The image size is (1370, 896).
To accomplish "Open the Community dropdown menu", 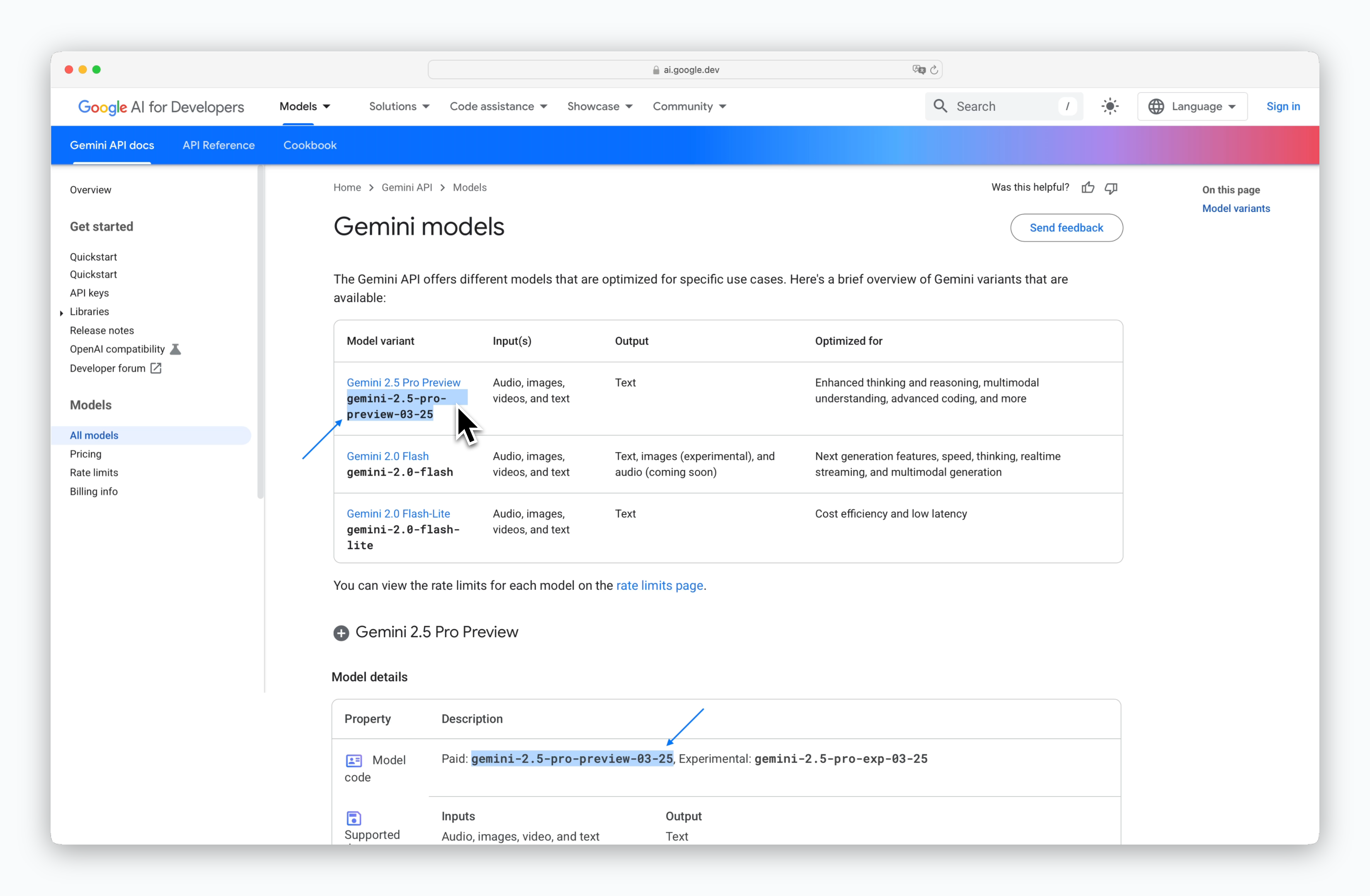I will coord(690,107).
